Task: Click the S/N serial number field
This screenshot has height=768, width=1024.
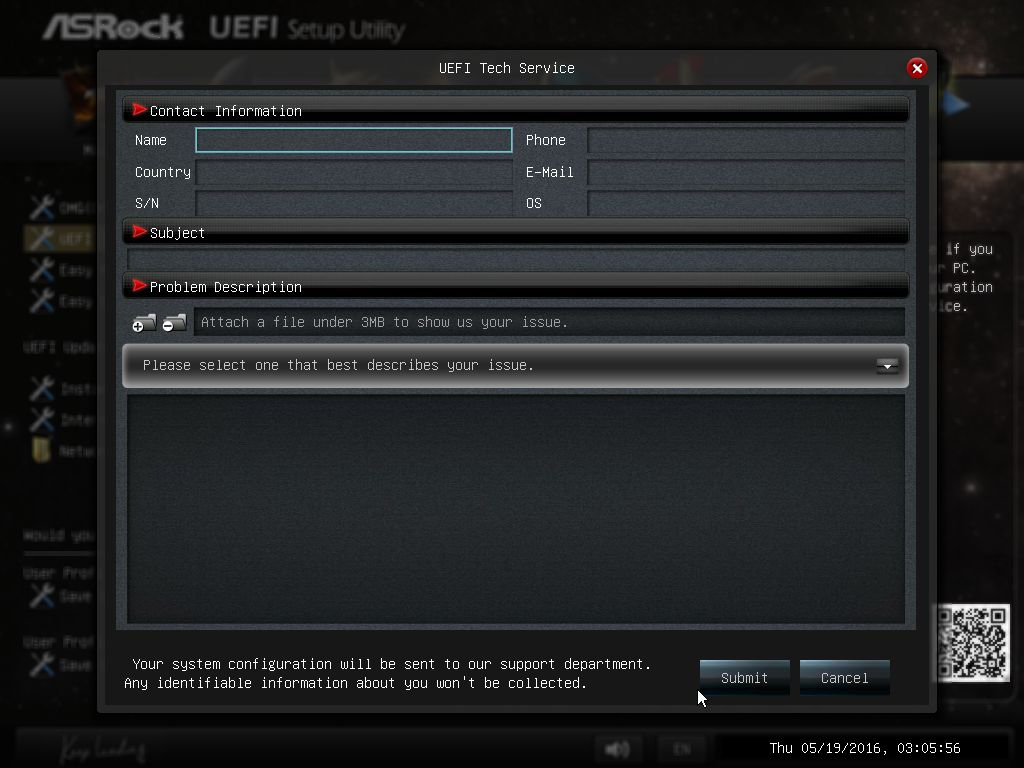Action: tap(353, 203)
